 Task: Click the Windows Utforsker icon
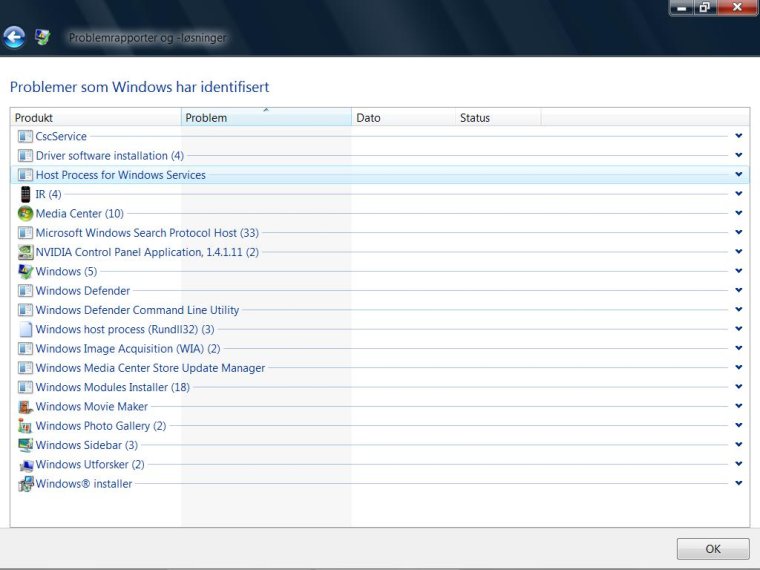tap(25, 464)
